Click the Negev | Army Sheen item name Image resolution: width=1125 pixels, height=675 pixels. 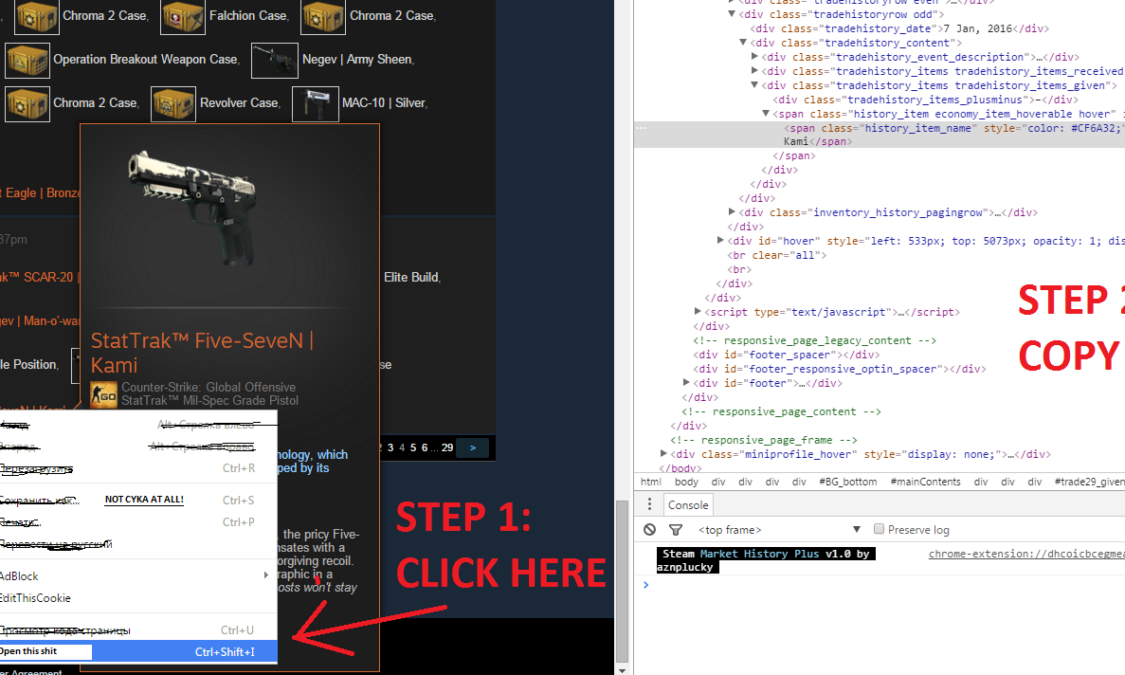pos(357,60)
